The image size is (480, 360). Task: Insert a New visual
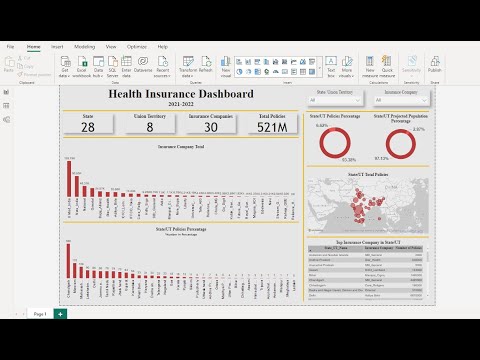pos(226,67)
